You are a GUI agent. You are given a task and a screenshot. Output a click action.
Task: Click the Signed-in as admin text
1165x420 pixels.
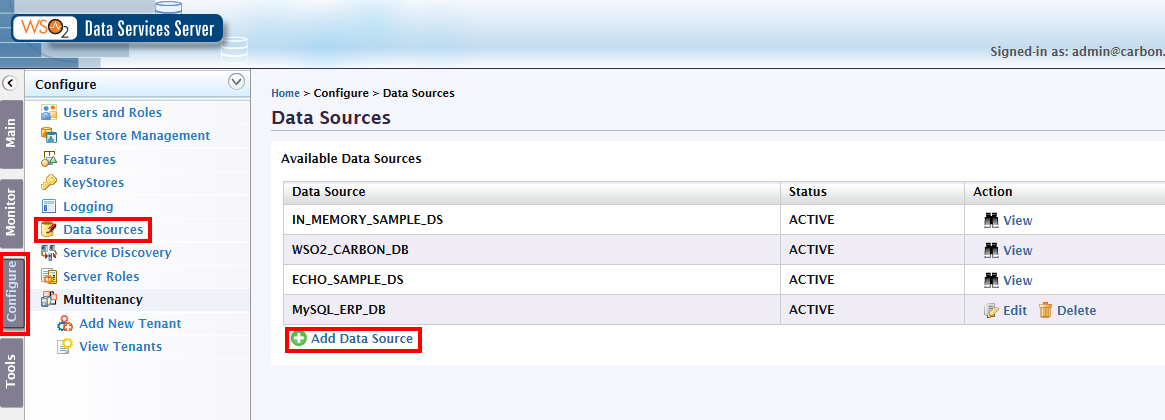tap(1077, 52)
